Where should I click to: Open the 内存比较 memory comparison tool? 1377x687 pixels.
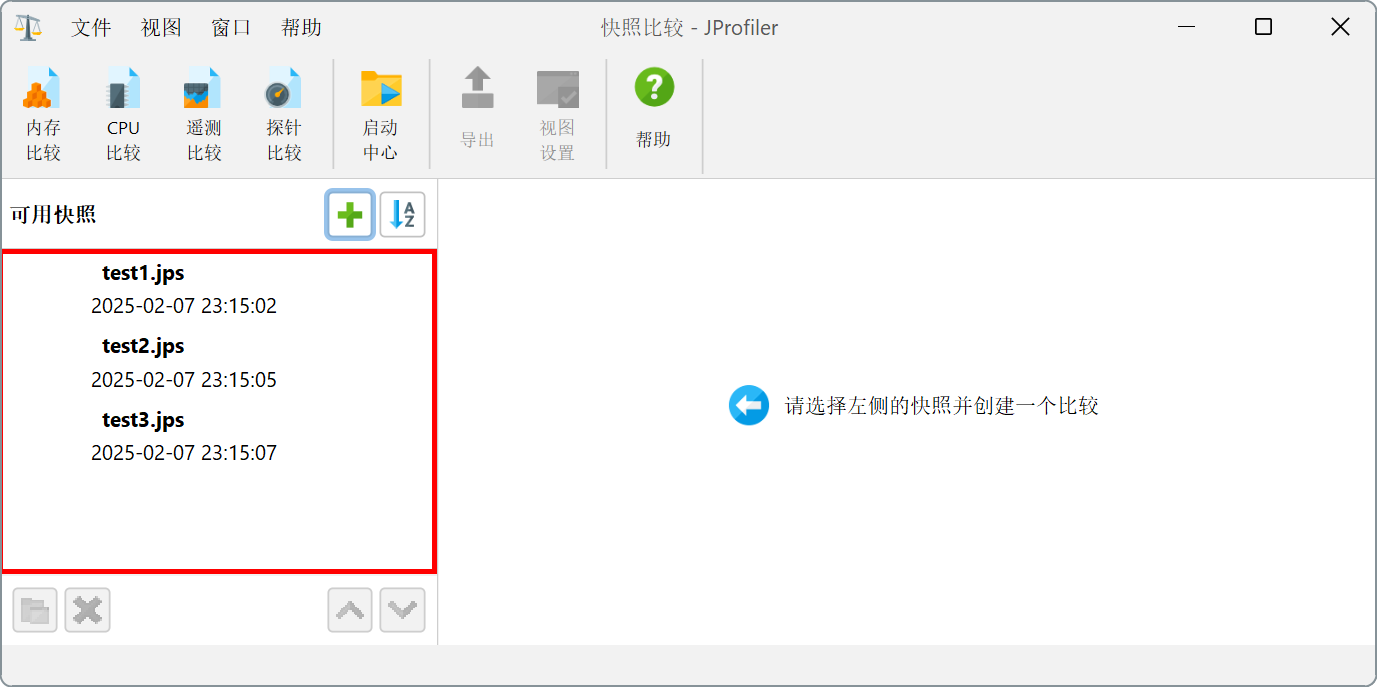coord(43,114)
